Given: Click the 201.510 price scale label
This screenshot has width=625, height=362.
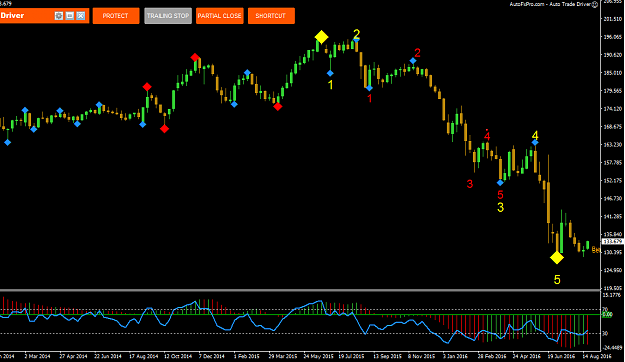Looking at the screenshot, I should [x=613, y=19].
